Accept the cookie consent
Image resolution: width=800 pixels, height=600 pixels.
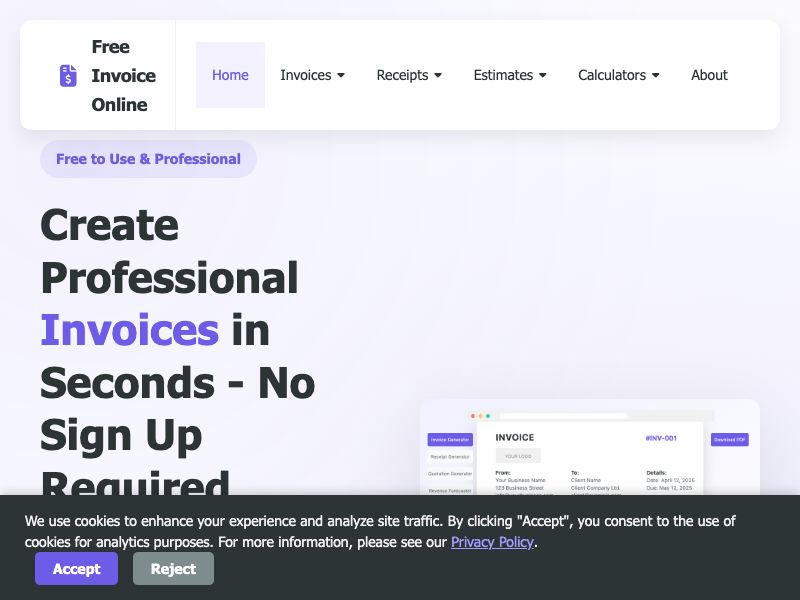(77, 568)
